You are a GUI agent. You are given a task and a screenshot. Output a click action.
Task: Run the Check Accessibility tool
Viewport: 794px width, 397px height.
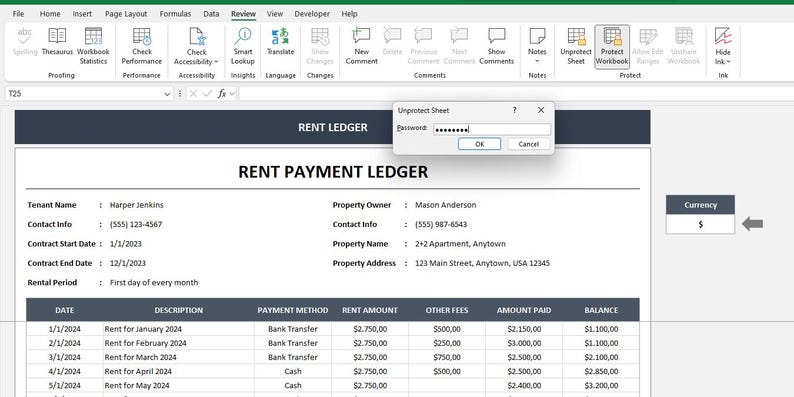tap(196, 47)
